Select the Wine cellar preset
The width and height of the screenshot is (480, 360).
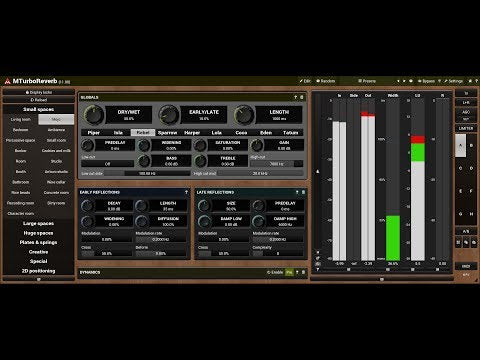[56, 182]
